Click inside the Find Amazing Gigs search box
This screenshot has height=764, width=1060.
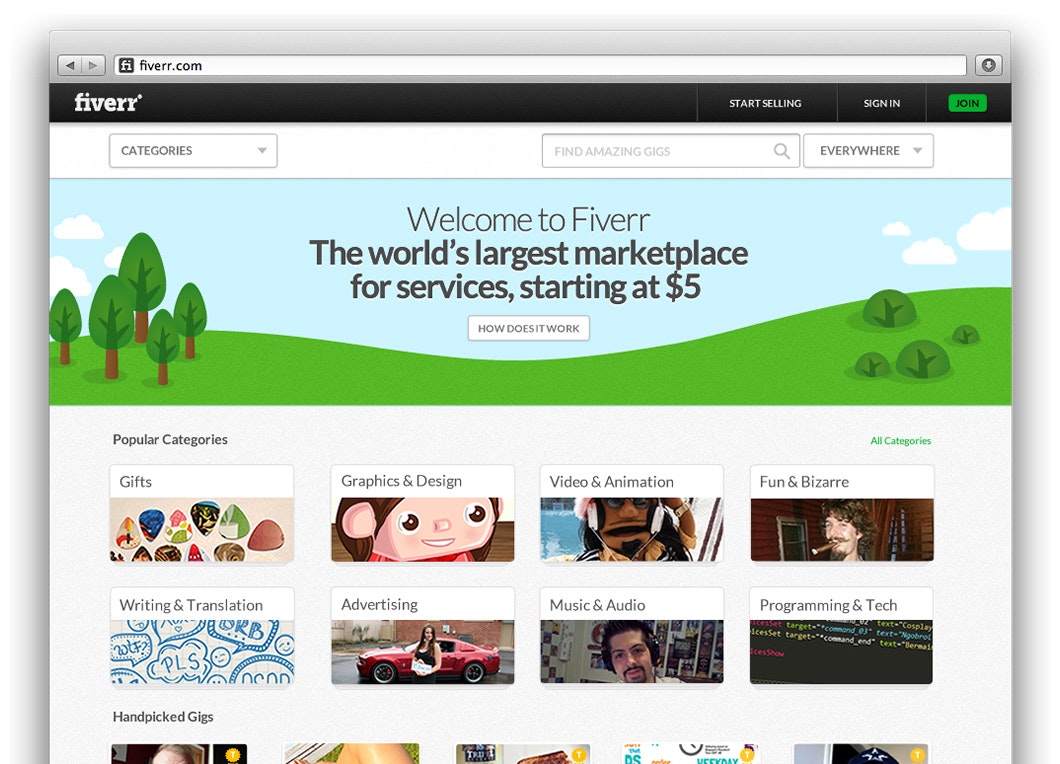(650, 150)
